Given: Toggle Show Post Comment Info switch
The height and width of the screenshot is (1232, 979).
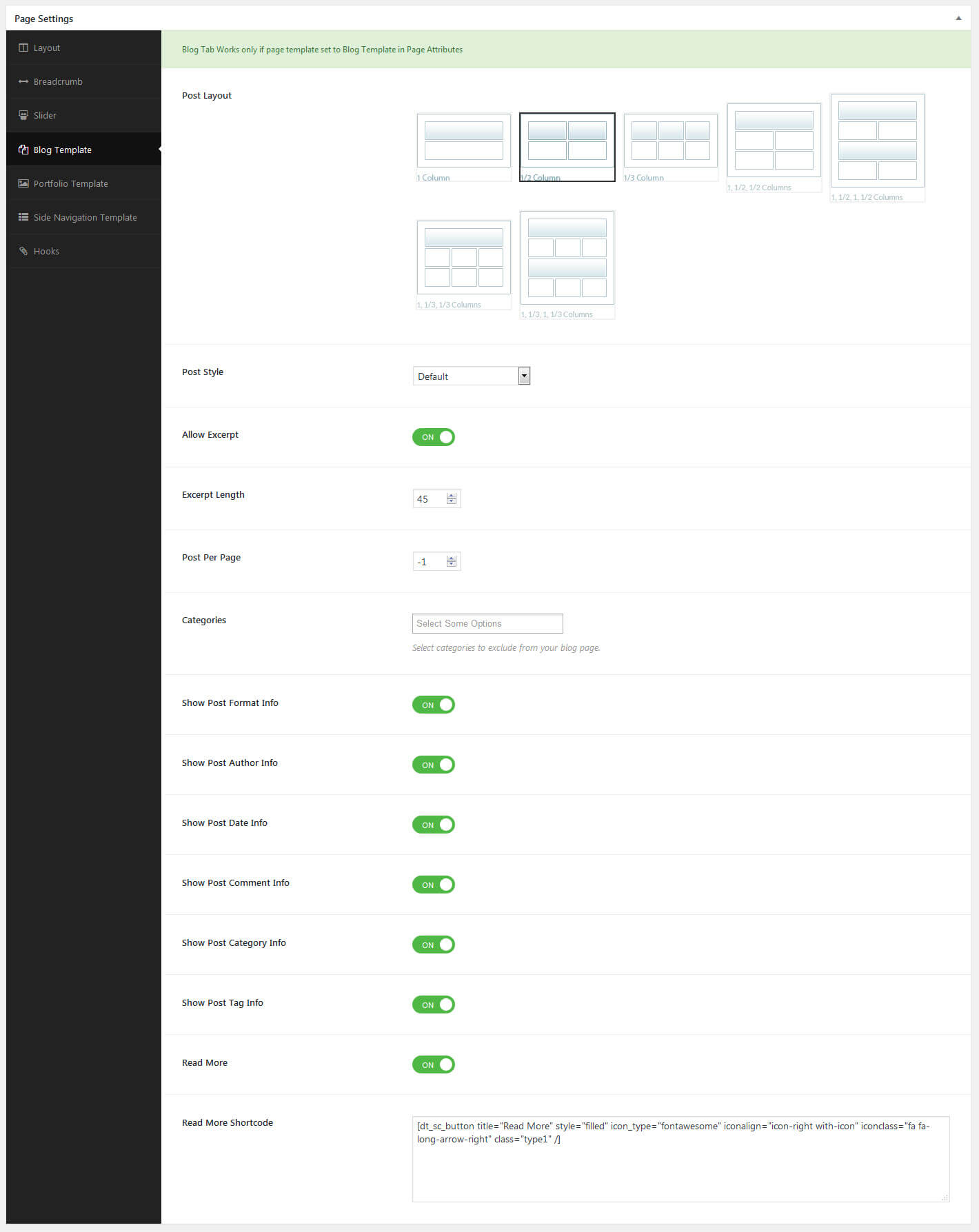Looking at the screenshot, I should point(434,885).
